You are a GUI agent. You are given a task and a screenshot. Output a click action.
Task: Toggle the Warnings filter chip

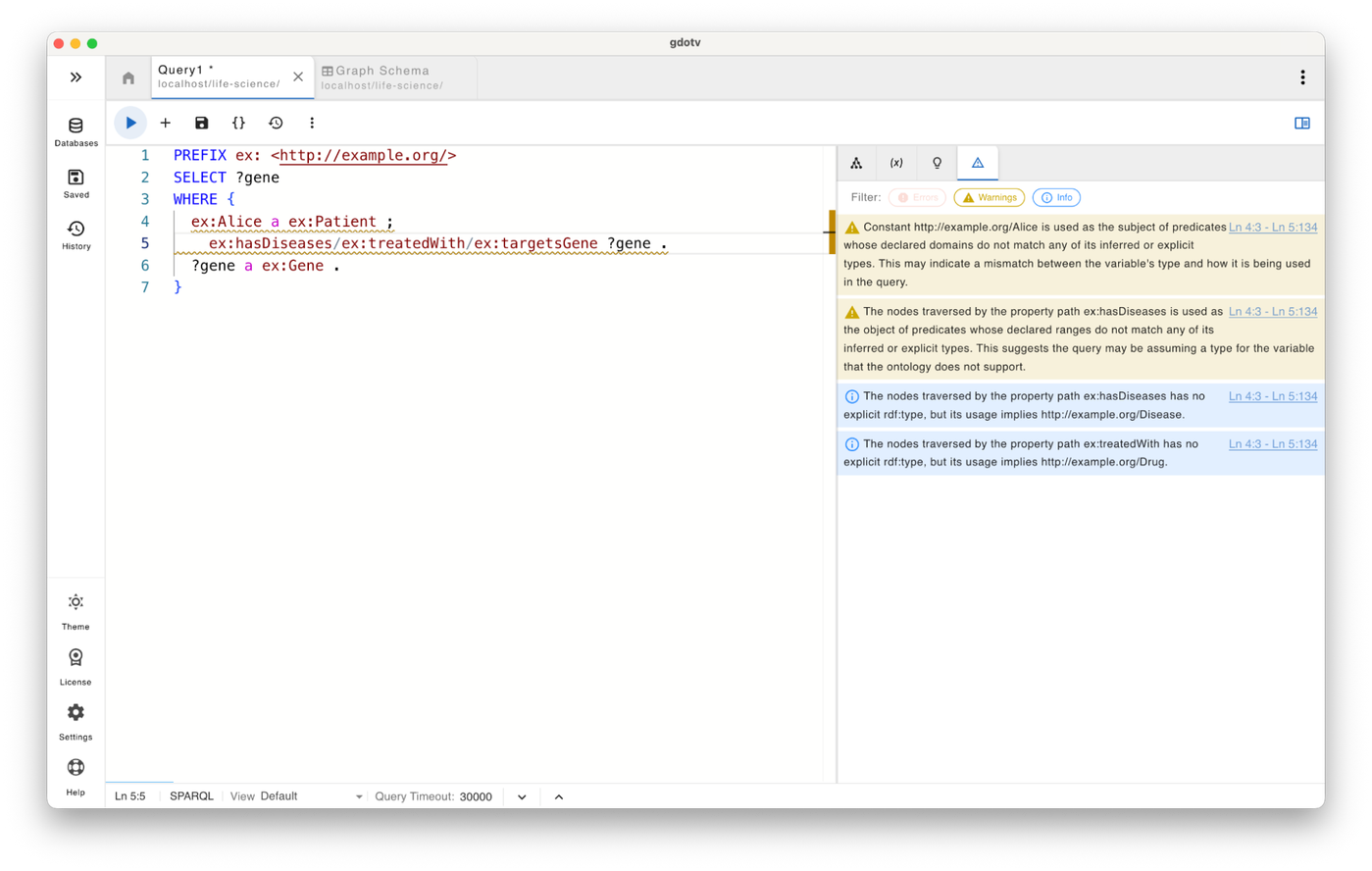[989, 197]
